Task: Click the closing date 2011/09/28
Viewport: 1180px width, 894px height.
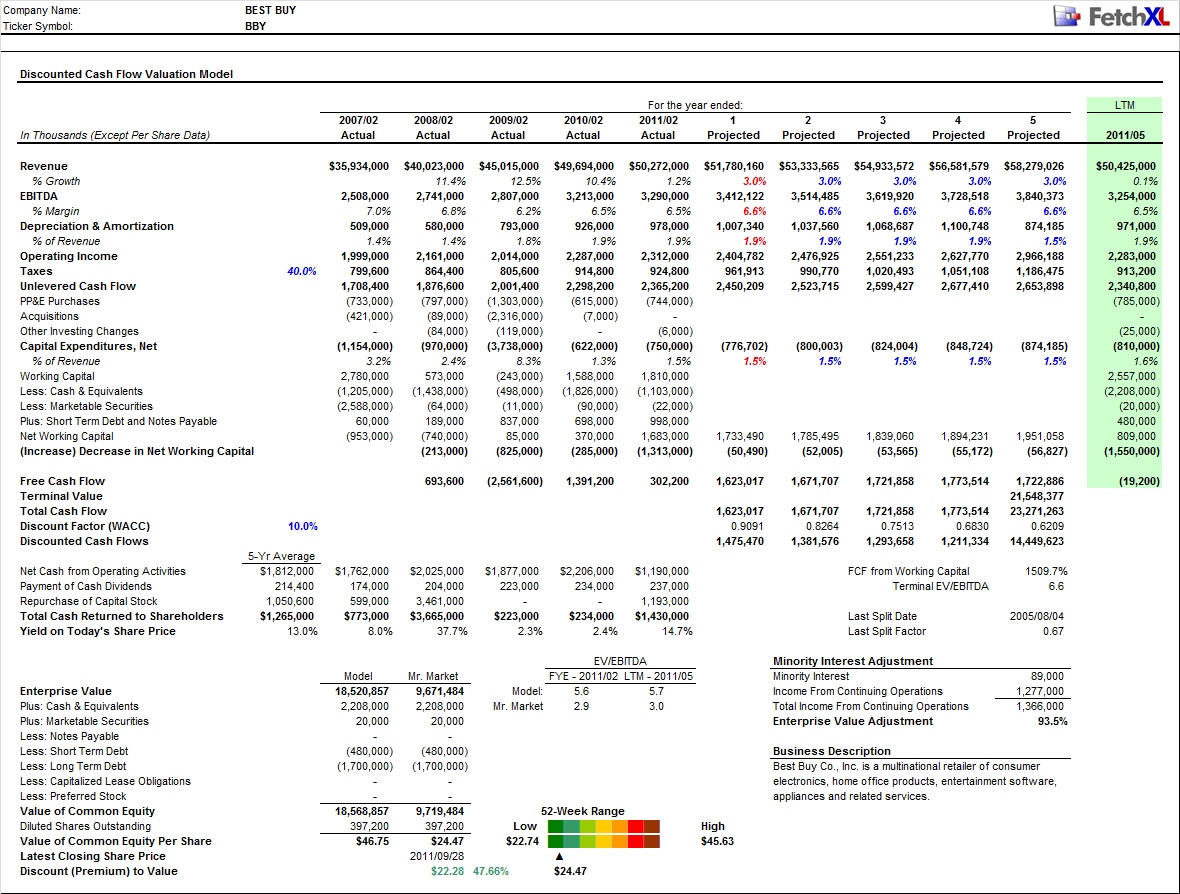Action: click(x=437, y=856)
